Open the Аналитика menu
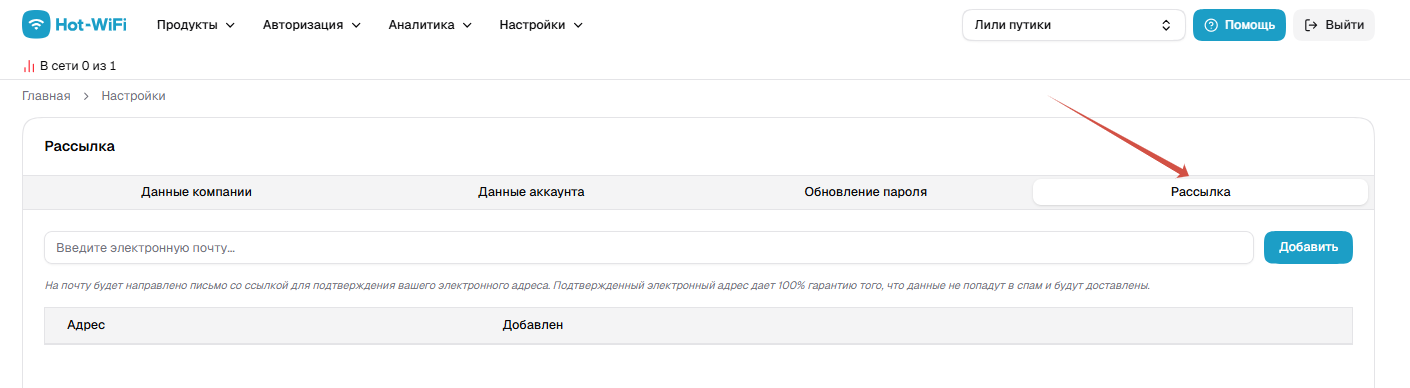Viewport: 1410px width, 388px height. [x=430, y=24]
